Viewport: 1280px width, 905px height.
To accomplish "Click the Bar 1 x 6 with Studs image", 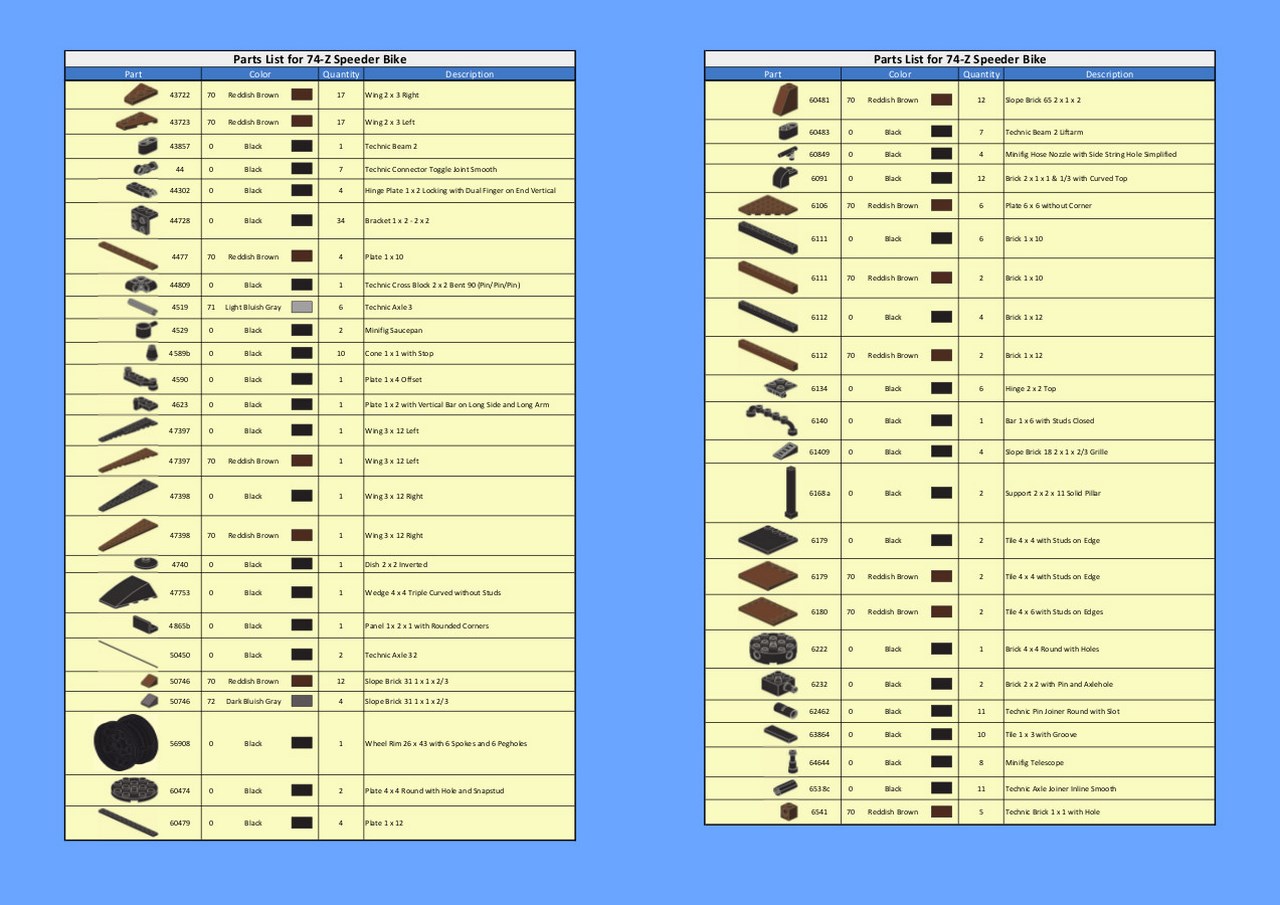I will click(772, 420).
